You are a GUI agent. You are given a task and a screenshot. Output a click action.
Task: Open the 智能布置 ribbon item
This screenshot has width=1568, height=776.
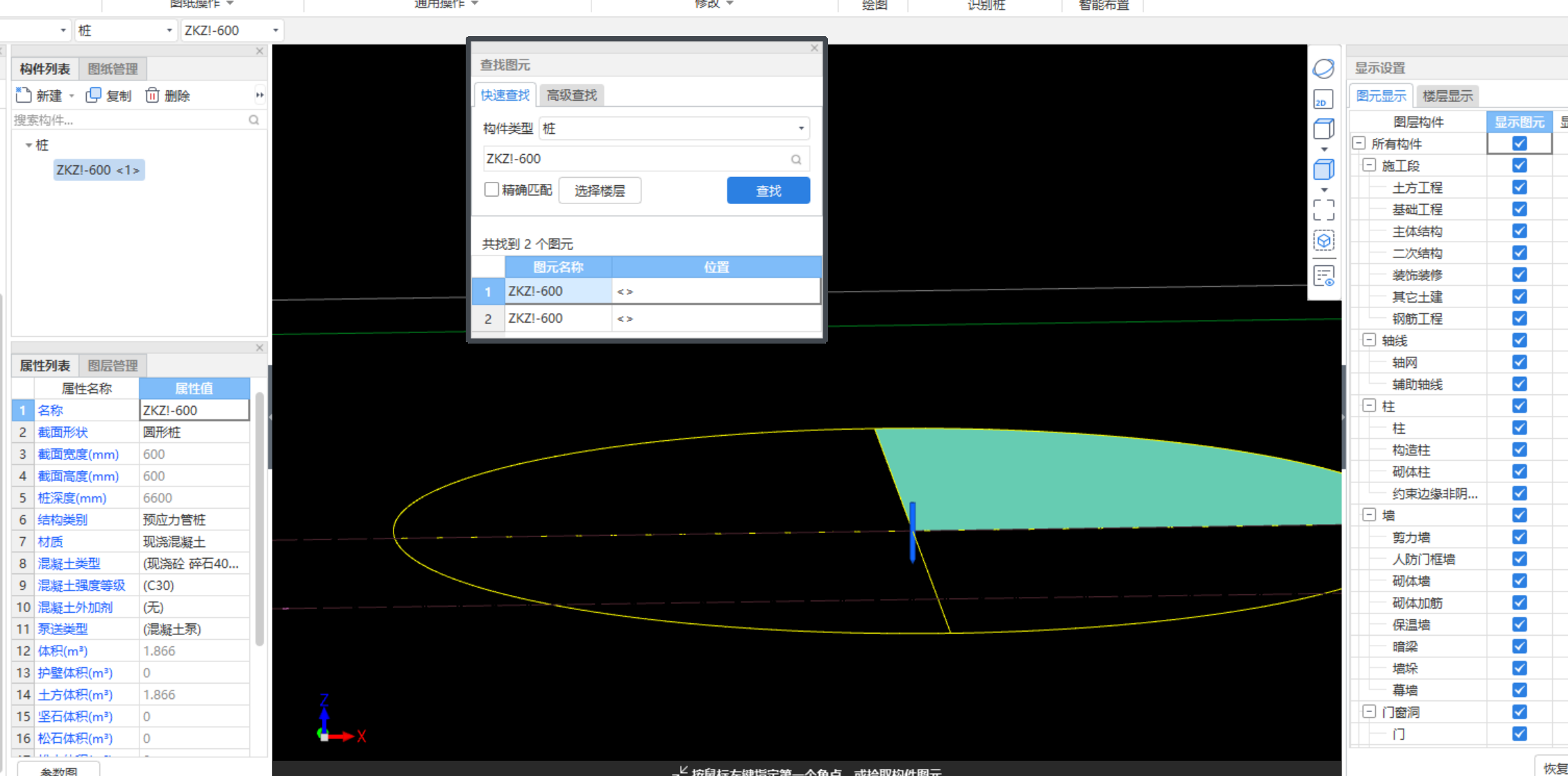pyautogui.click(x=1104, y=5)
